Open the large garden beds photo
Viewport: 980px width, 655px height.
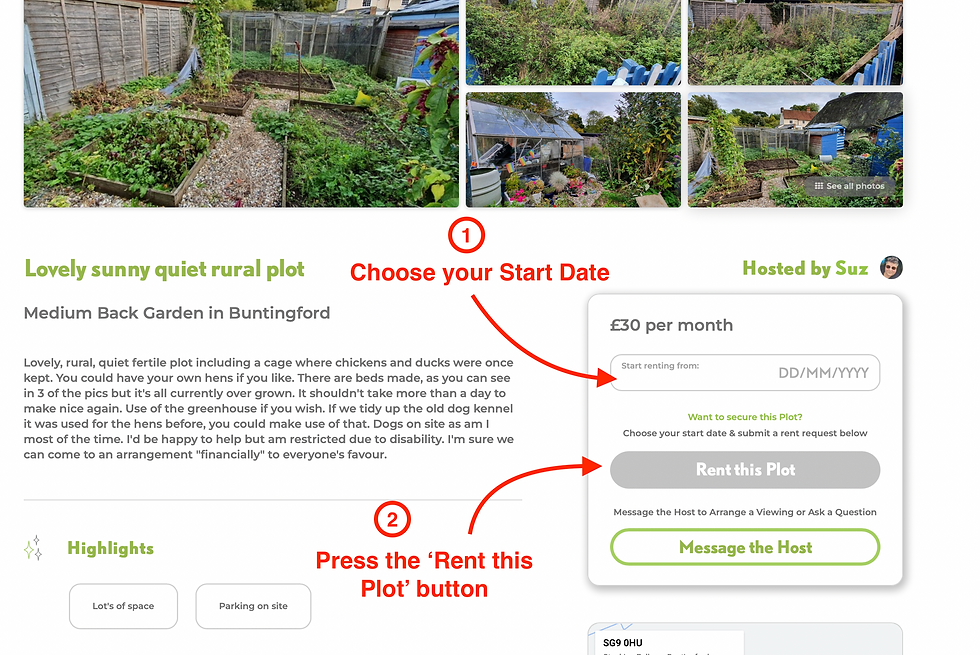[241, 103]
